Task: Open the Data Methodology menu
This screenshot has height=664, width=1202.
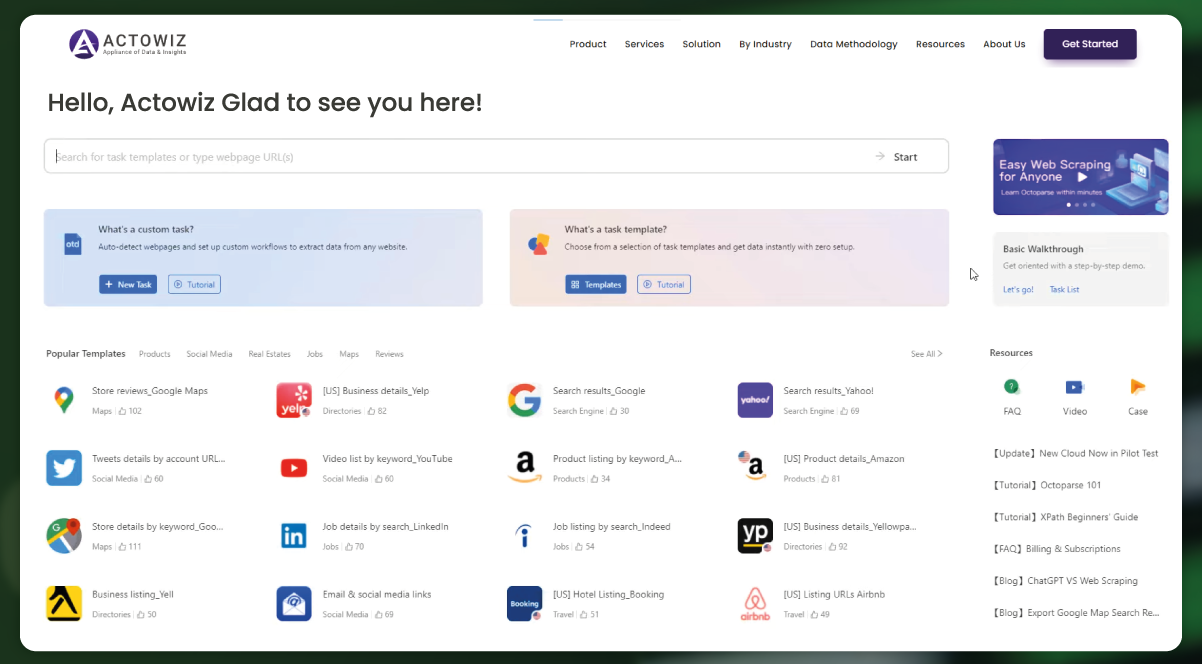Action: click(854, 44)
